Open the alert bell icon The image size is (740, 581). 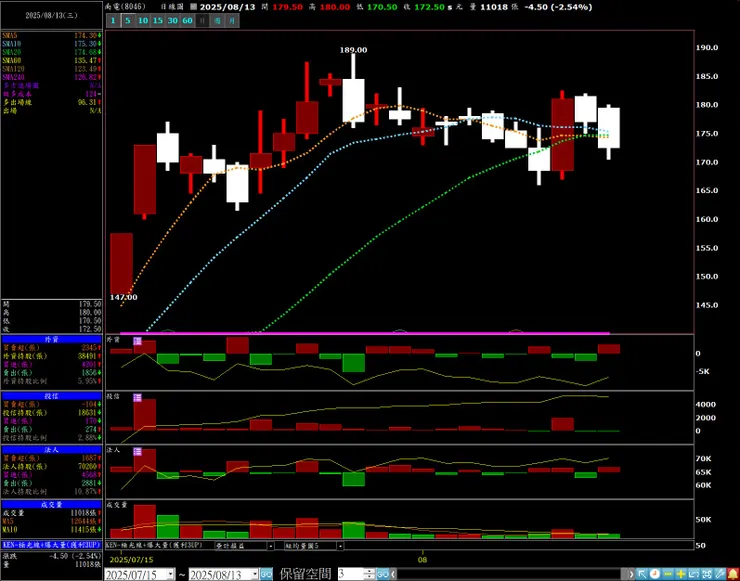[x=733, y=574]
